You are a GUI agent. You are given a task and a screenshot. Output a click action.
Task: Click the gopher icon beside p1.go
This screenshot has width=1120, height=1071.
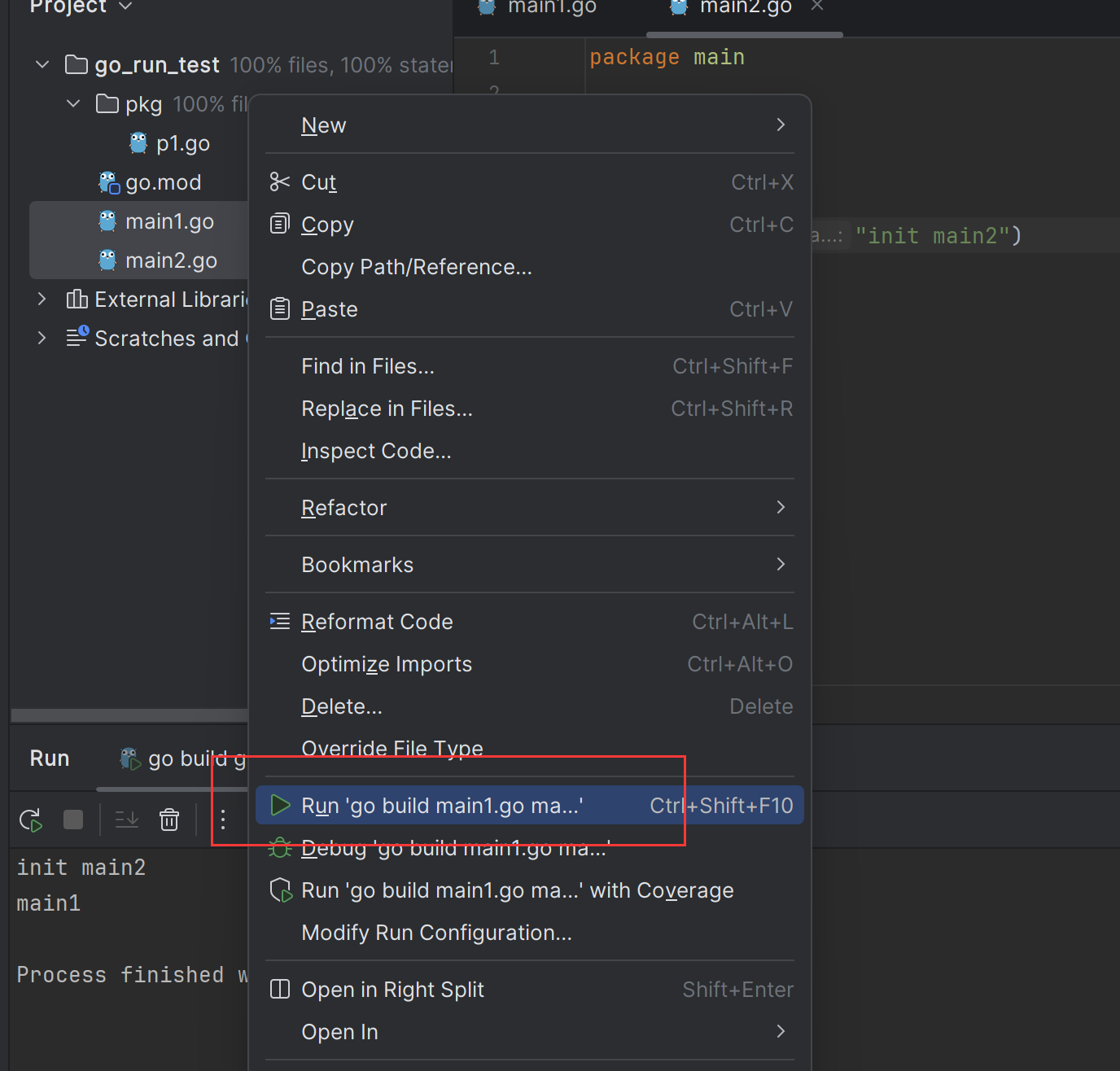pyautogui.click(x=138, y=143)
